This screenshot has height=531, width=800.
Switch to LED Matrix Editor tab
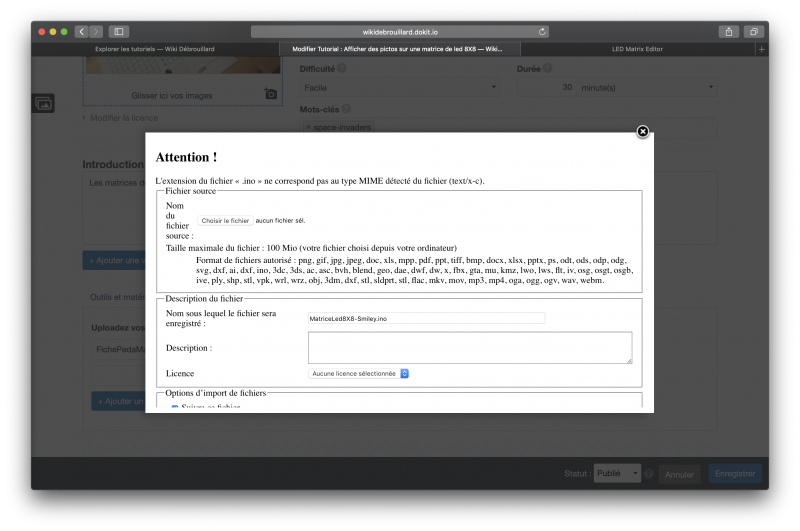point(637,49)
